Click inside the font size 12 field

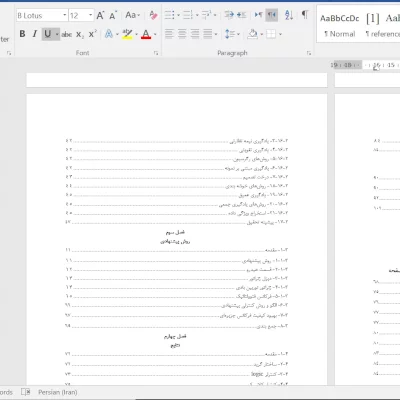78,16
